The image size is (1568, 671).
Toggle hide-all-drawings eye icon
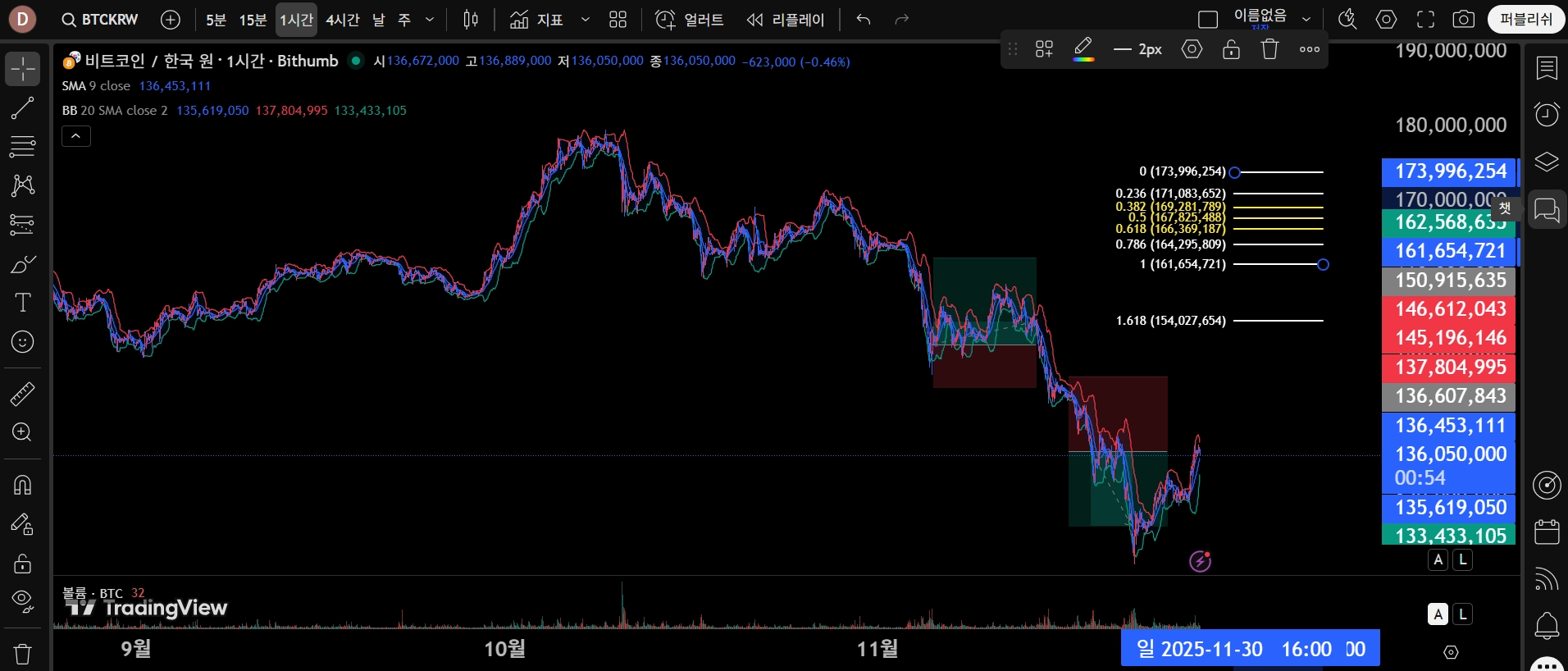(23, 602)
